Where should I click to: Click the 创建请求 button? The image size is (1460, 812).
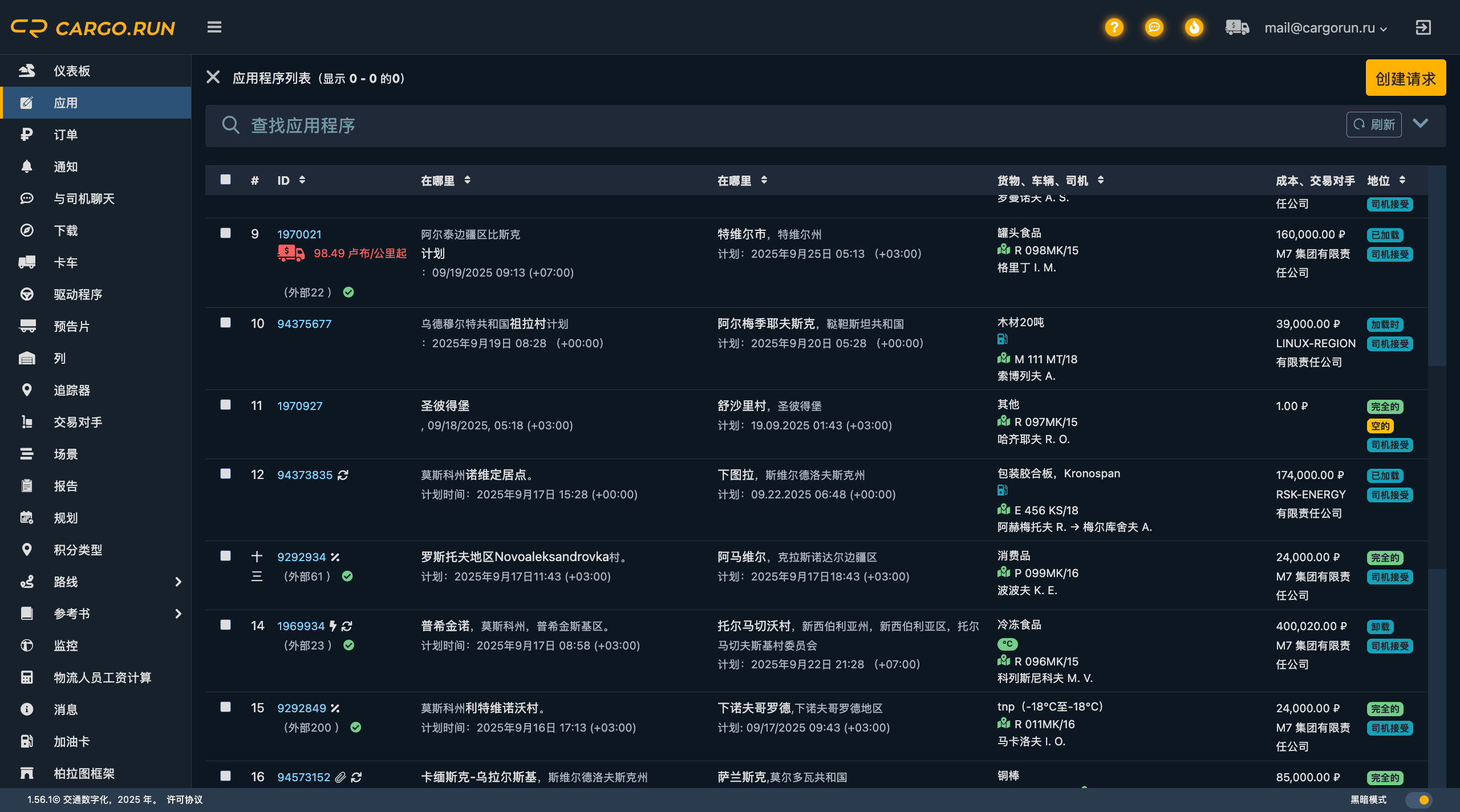click(x=1405, y=78)
